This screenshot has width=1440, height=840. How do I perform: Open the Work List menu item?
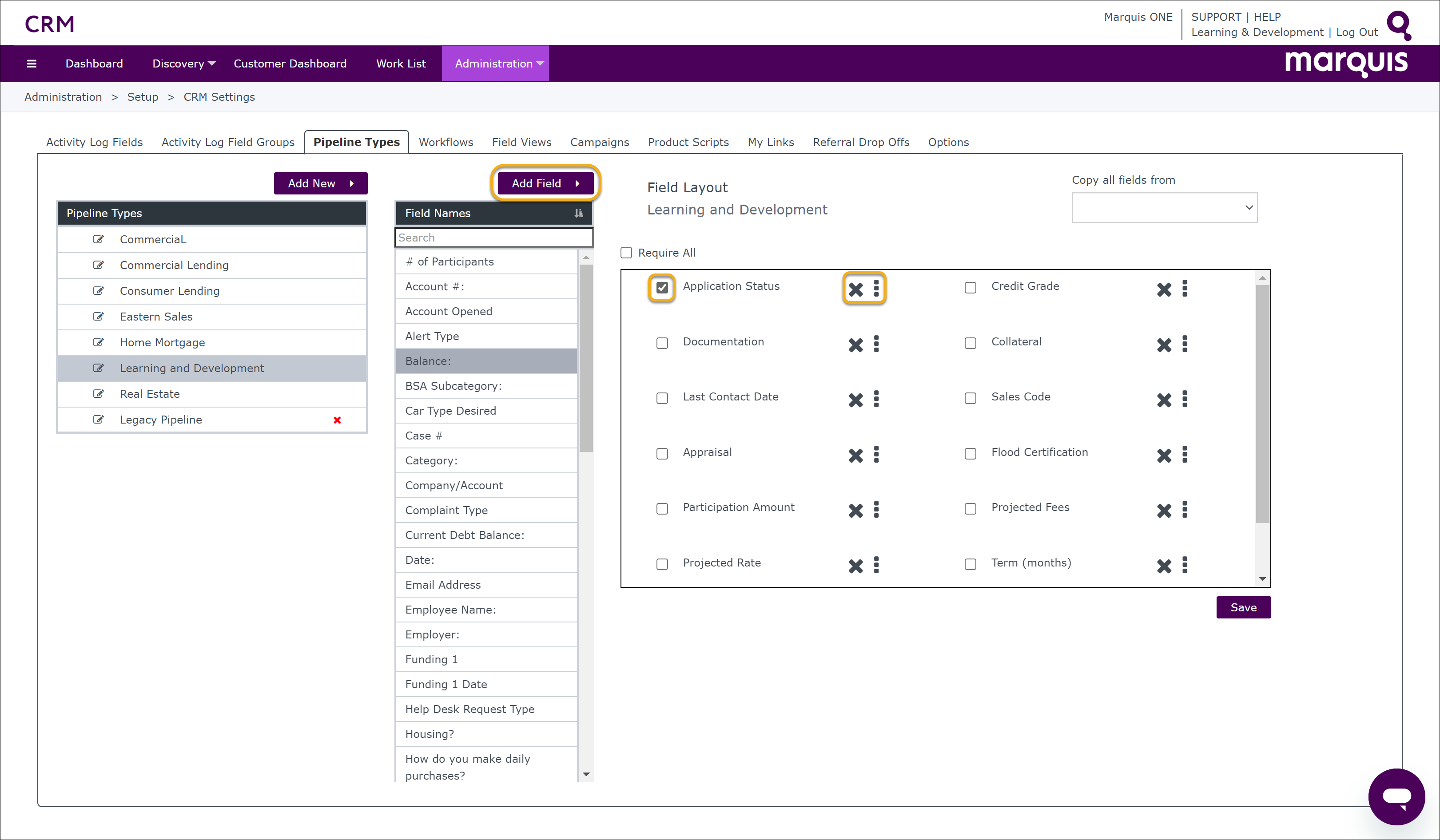(x=401, y=63)
